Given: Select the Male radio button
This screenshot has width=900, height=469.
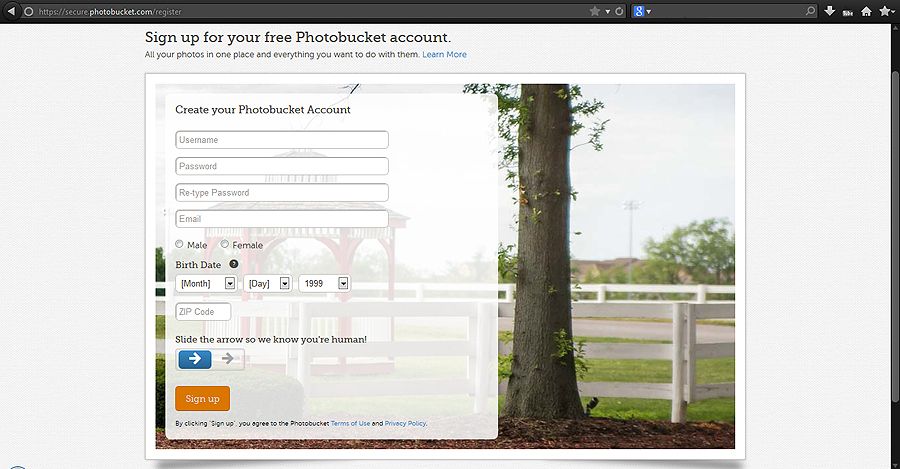Looking at the screenshot, I should click(179, 244).
